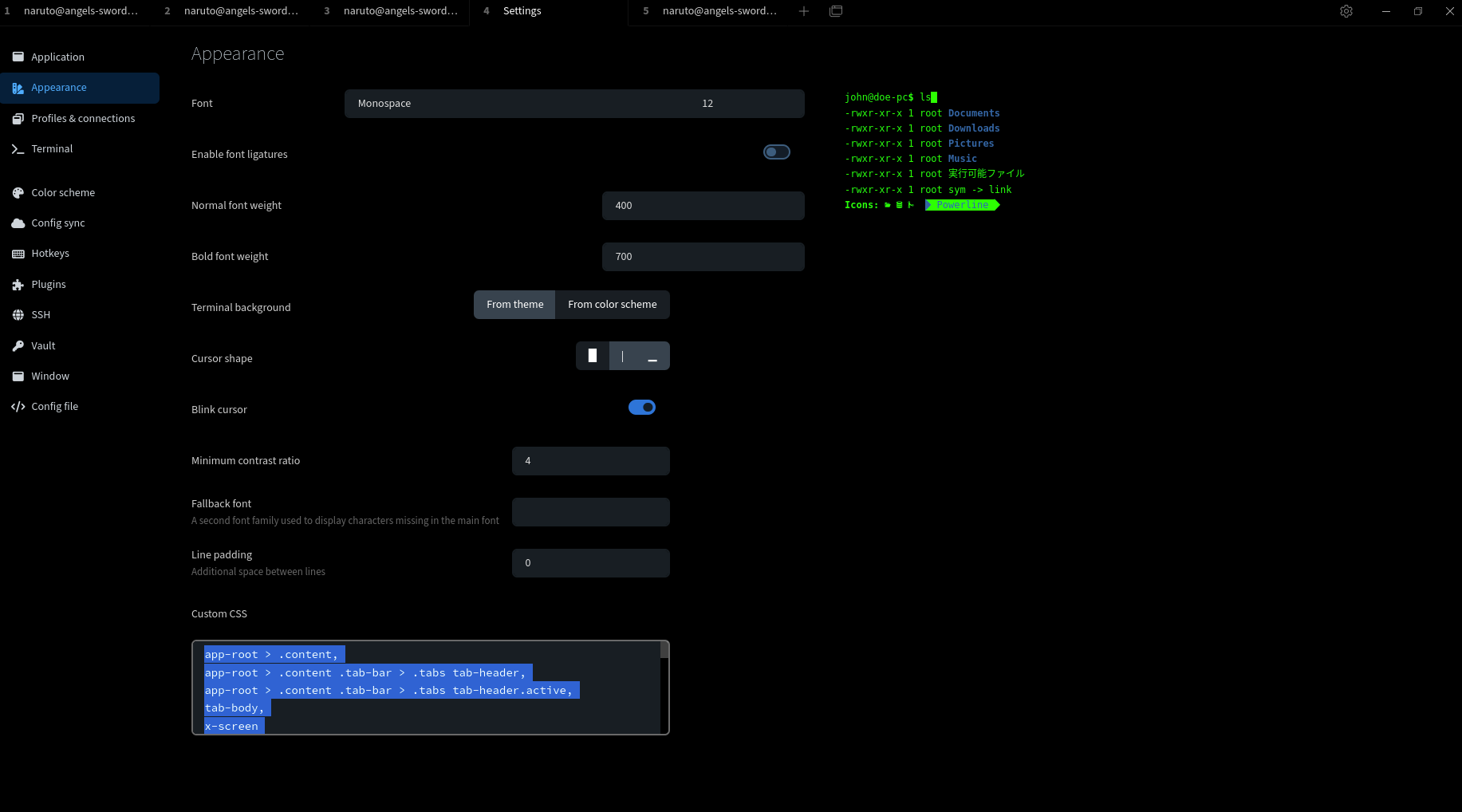This screenshot has height=812, width=1462.
Task: Open the Color scheme settings section
Action: coord(62,192)
